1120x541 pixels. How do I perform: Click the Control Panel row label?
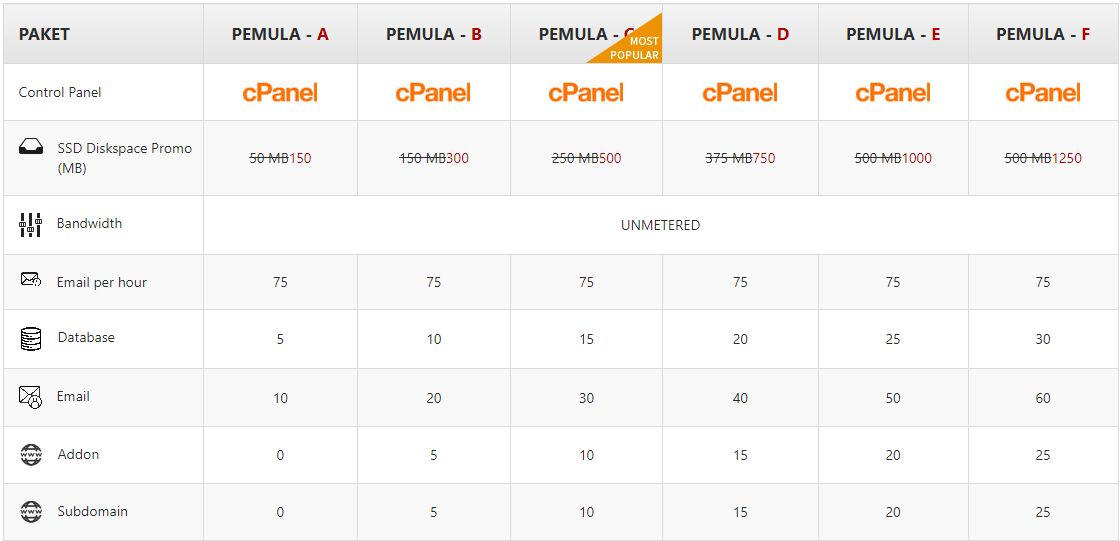pyautogui.click(x=60, y=92)
